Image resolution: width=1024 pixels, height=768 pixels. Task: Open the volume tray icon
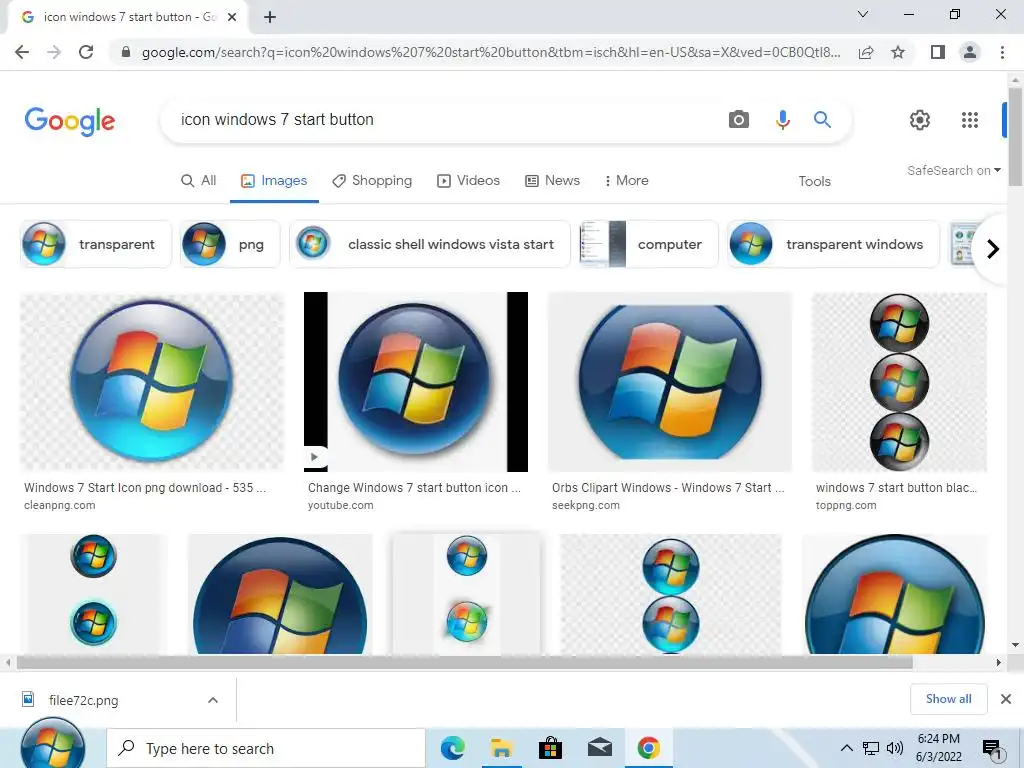pyautogui.click(x=895, y=748)
